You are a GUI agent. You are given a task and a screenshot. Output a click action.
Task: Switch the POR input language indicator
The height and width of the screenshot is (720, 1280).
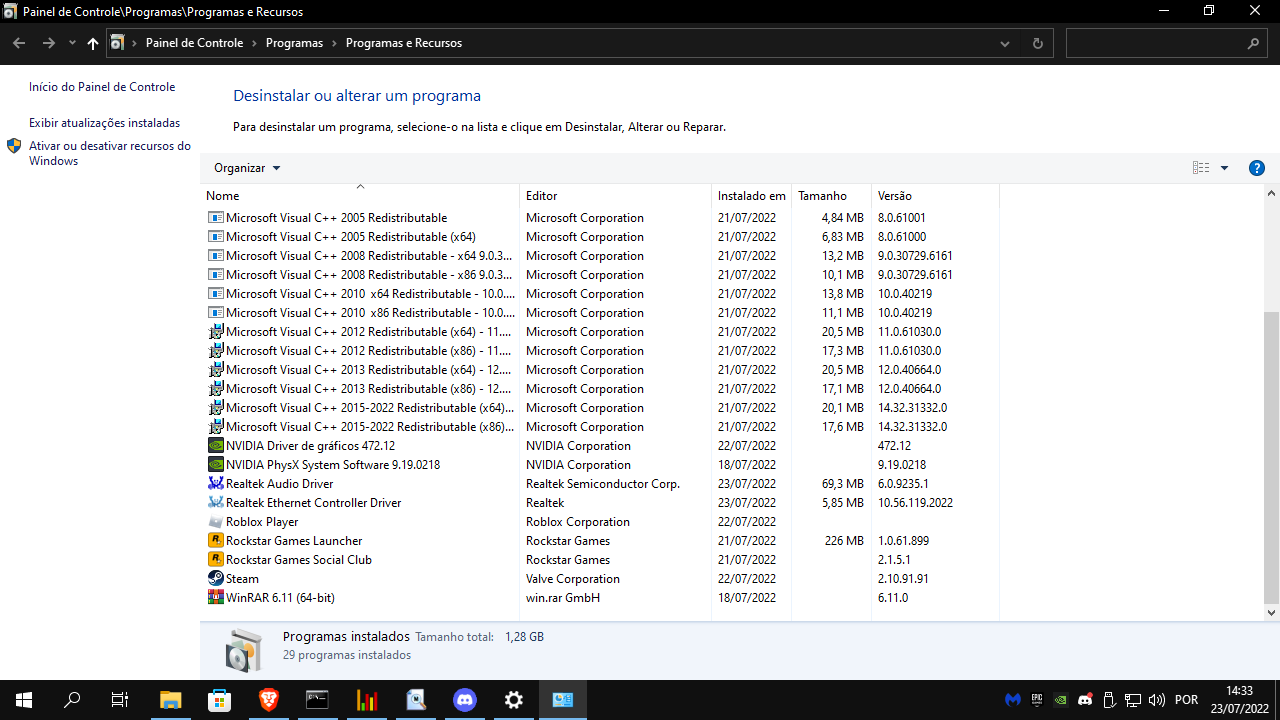[1186, 700]
